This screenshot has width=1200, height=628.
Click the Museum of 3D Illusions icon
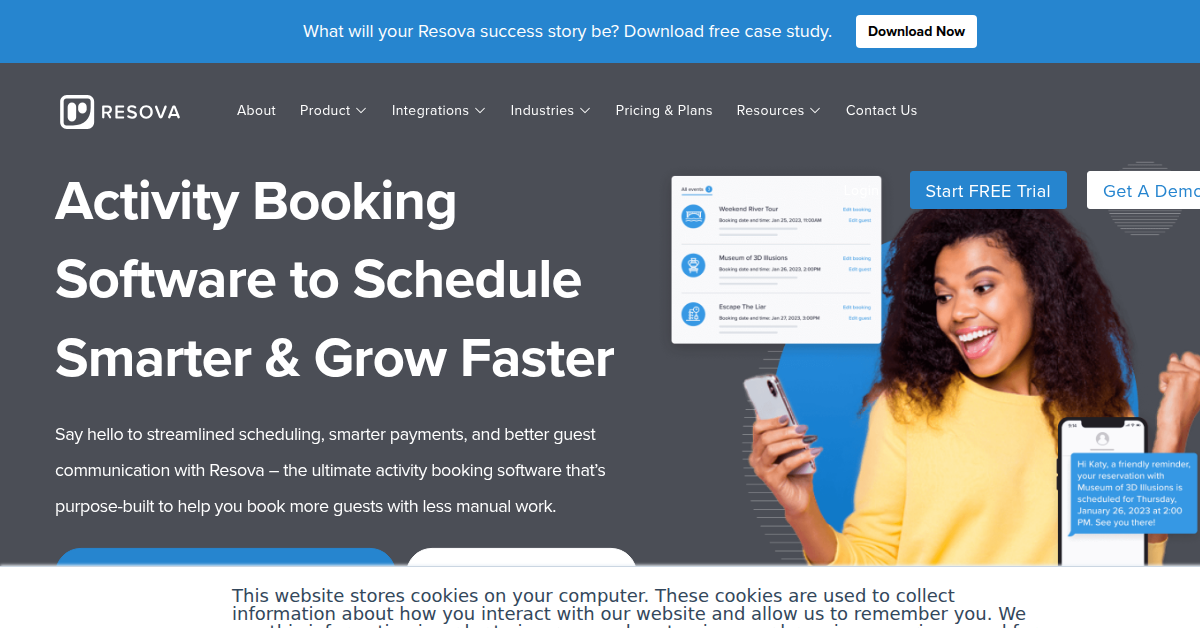click(x=693, y=265)
